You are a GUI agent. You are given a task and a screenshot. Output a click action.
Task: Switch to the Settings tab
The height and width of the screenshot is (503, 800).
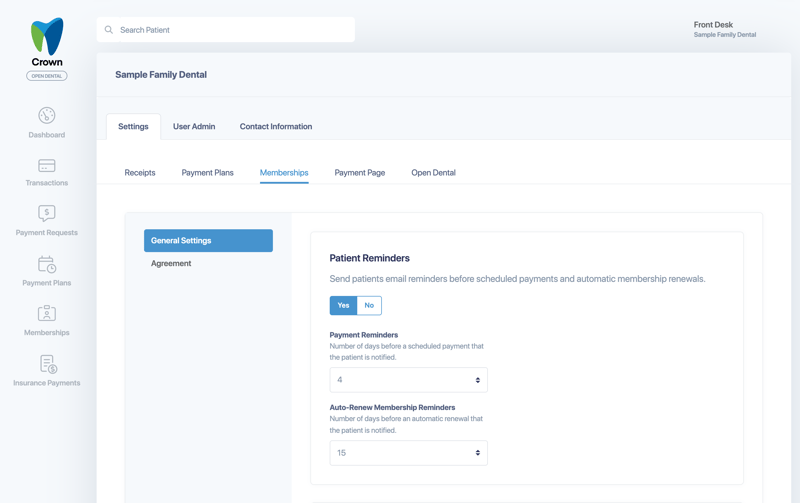133,127
